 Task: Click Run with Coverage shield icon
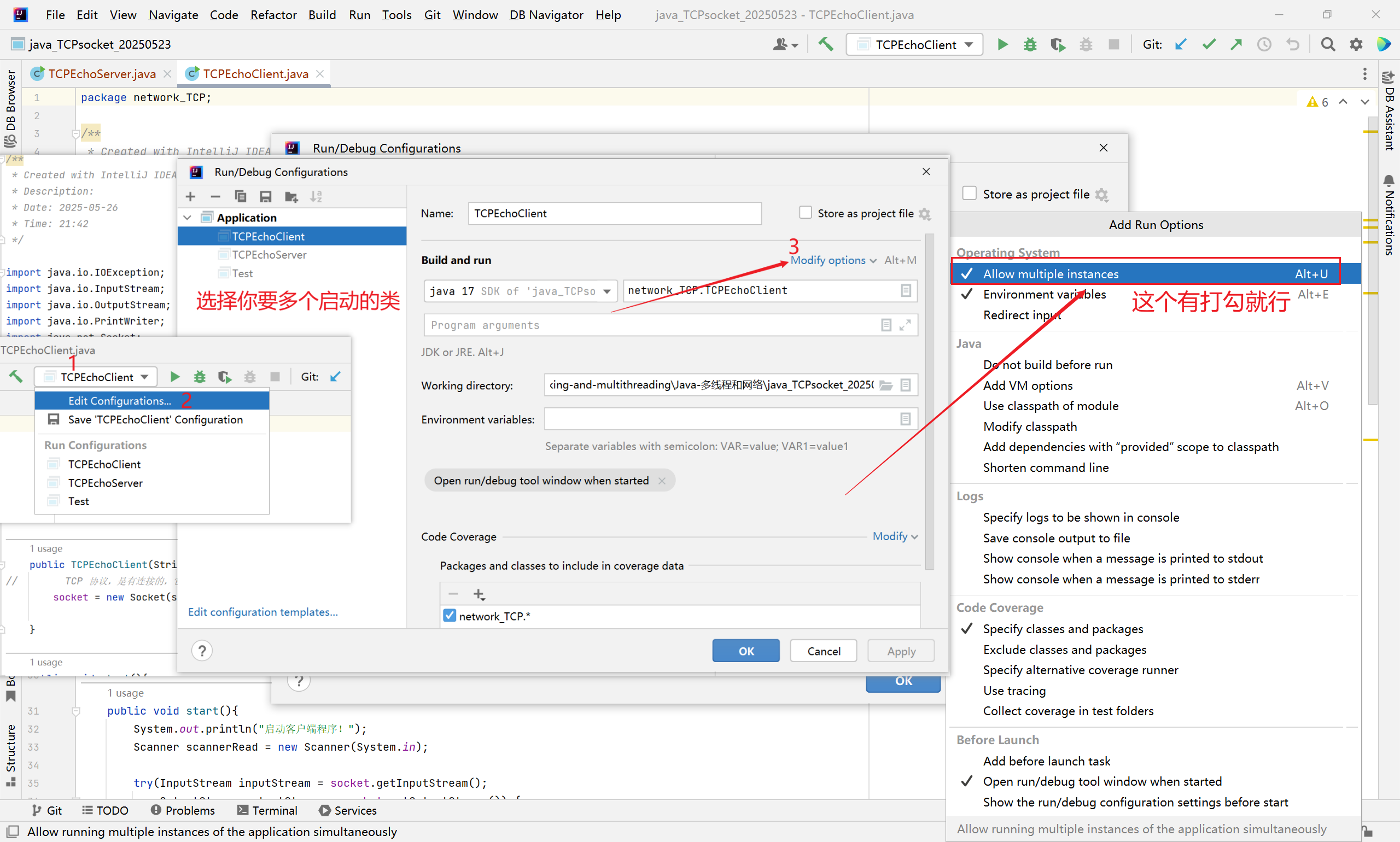point(1057,44)
